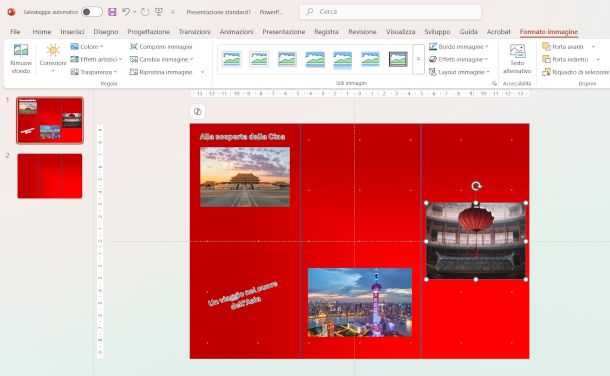Toggle Salvataggio automatico switch

click(92, 12)
